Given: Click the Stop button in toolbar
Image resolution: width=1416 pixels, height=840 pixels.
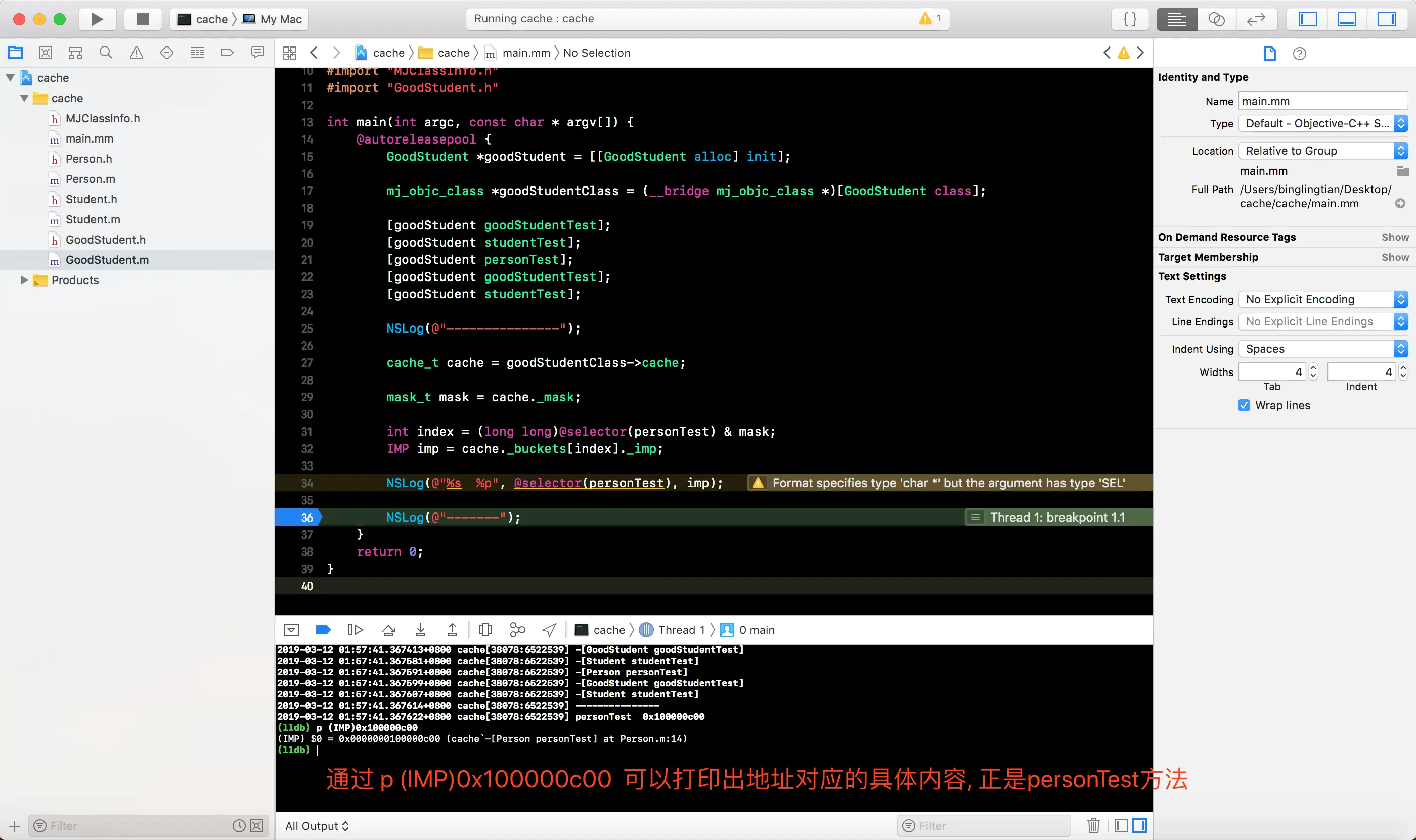Looking at the screenshot, I should (143, 19).
